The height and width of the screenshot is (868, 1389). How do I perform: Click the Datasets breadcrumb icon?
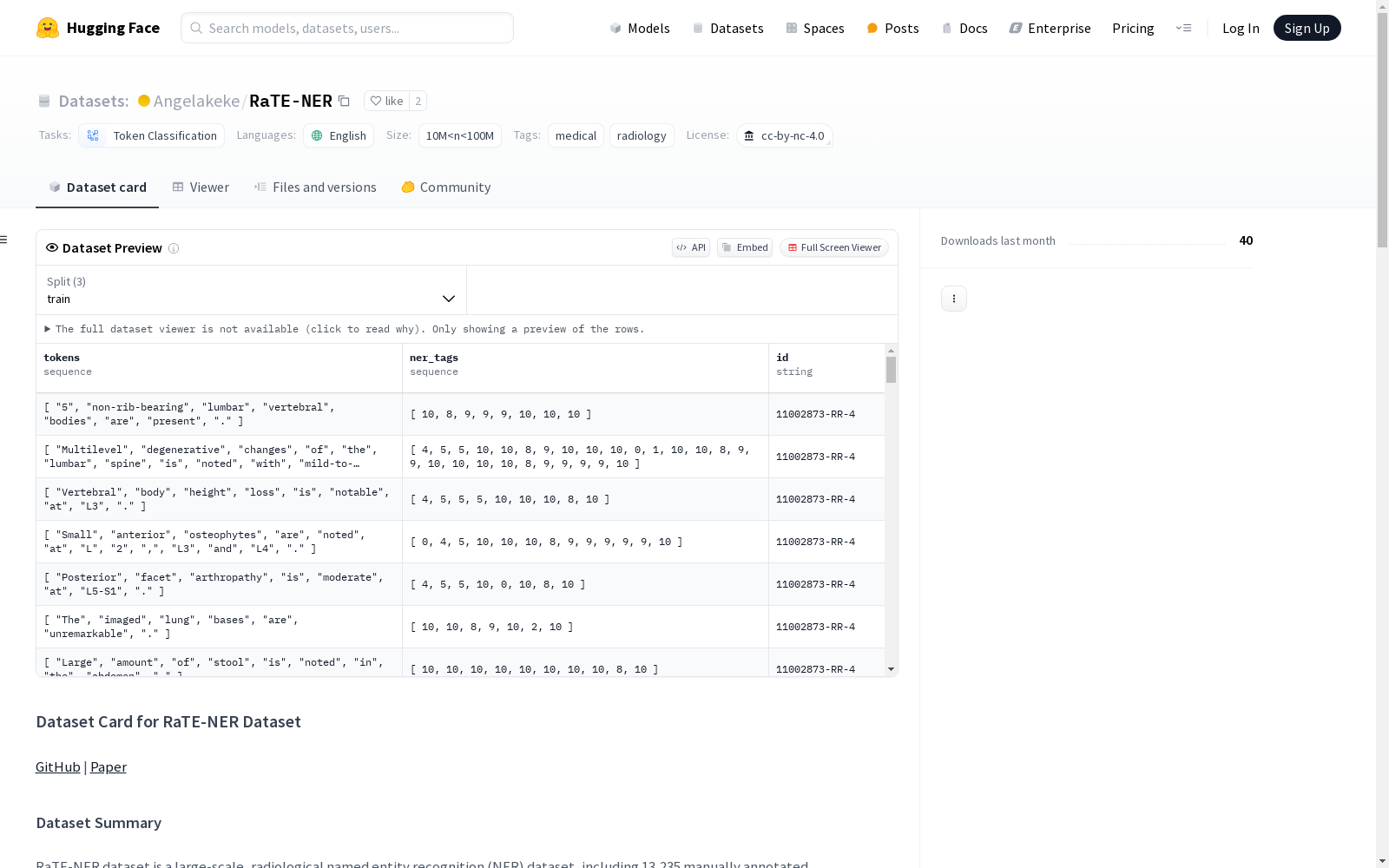[44, 101]
